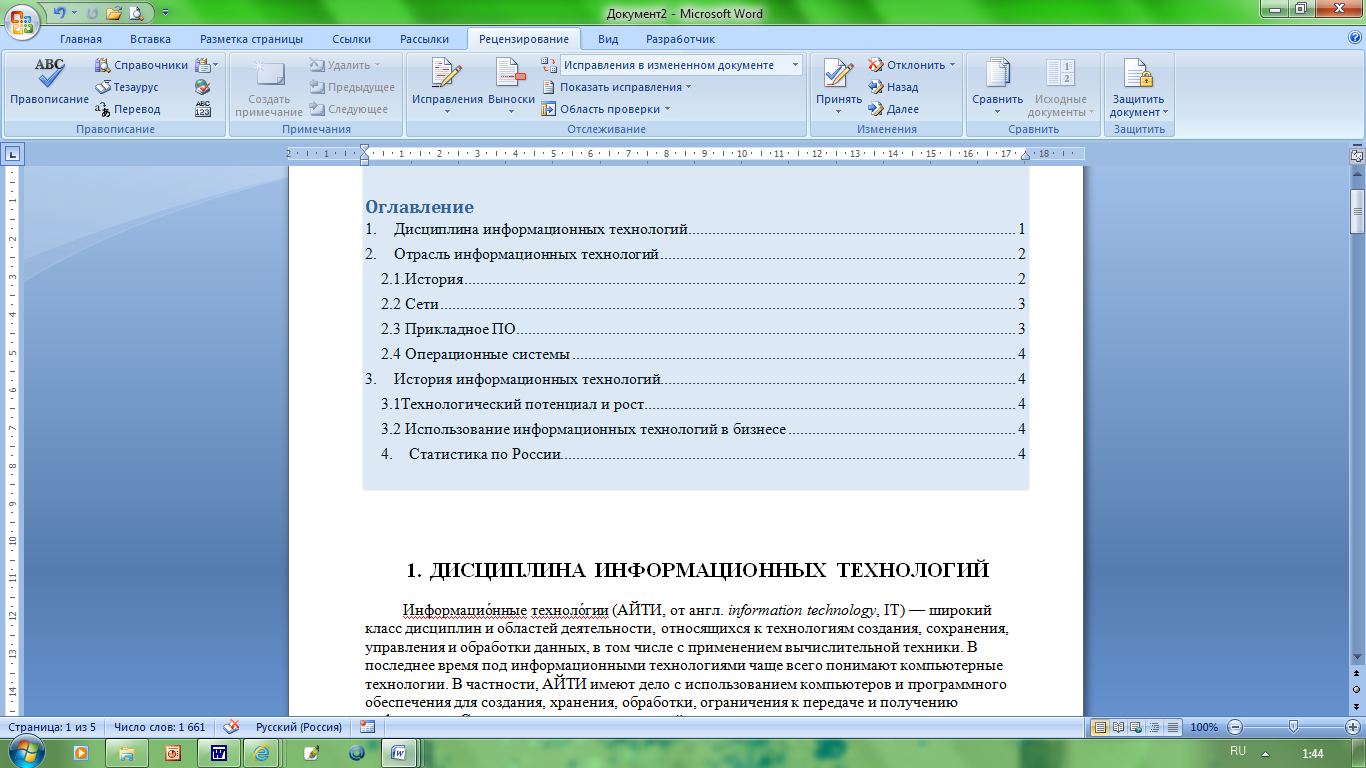Click the open folder quick access icon
Image resolution: width=1366 pixels, height=768 pixels.
click(x=115, y=13)
